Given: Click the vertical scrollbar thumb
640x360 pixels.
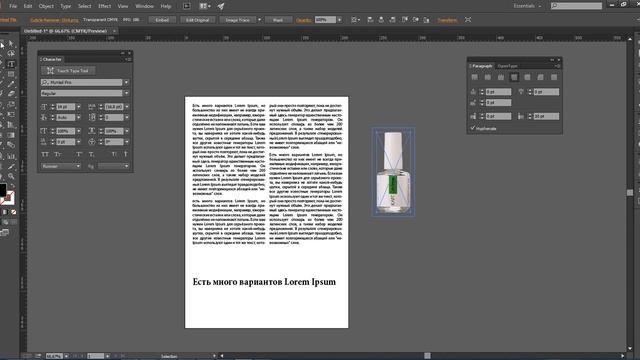Looking at the screenshot, I should [630, 193].
